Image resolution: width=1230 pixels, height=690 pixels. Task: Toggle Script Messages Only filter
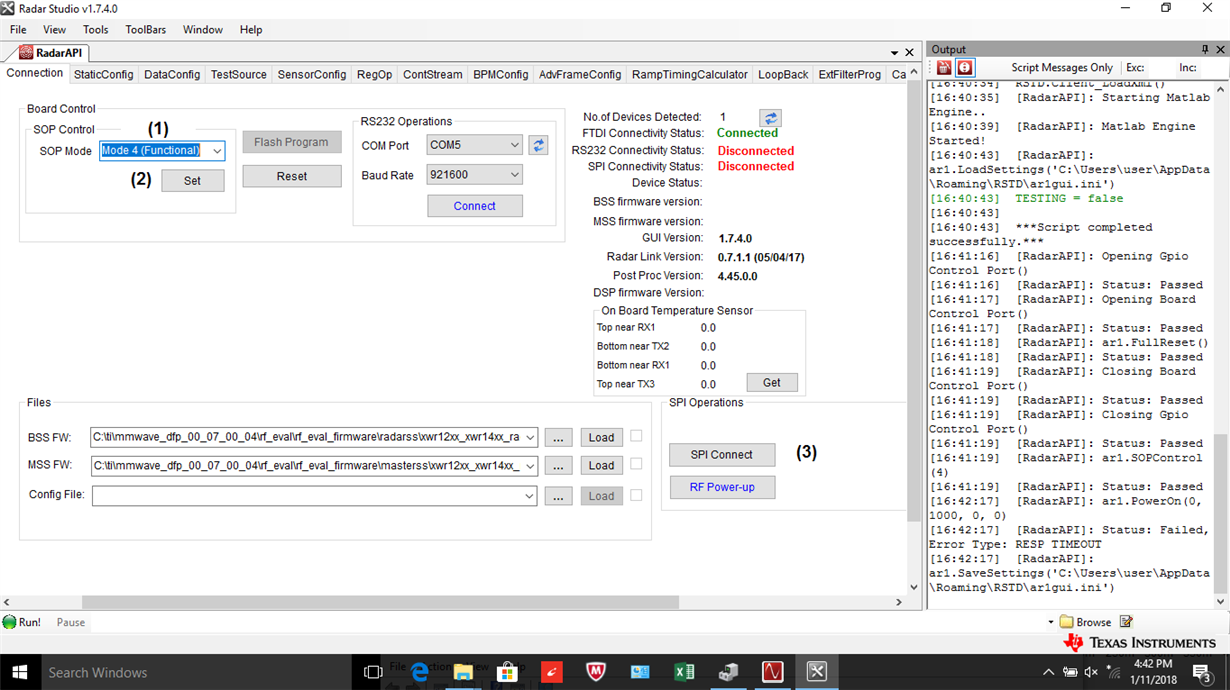pos(1062,67)
